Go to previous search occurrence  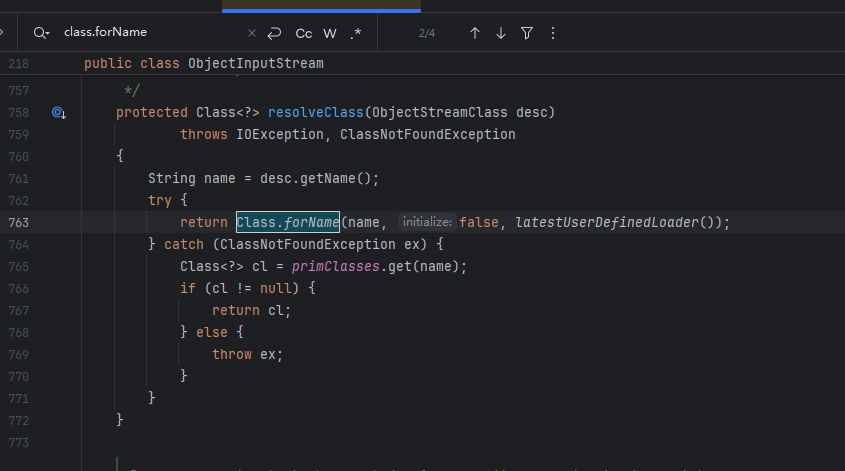click(475, 33)
